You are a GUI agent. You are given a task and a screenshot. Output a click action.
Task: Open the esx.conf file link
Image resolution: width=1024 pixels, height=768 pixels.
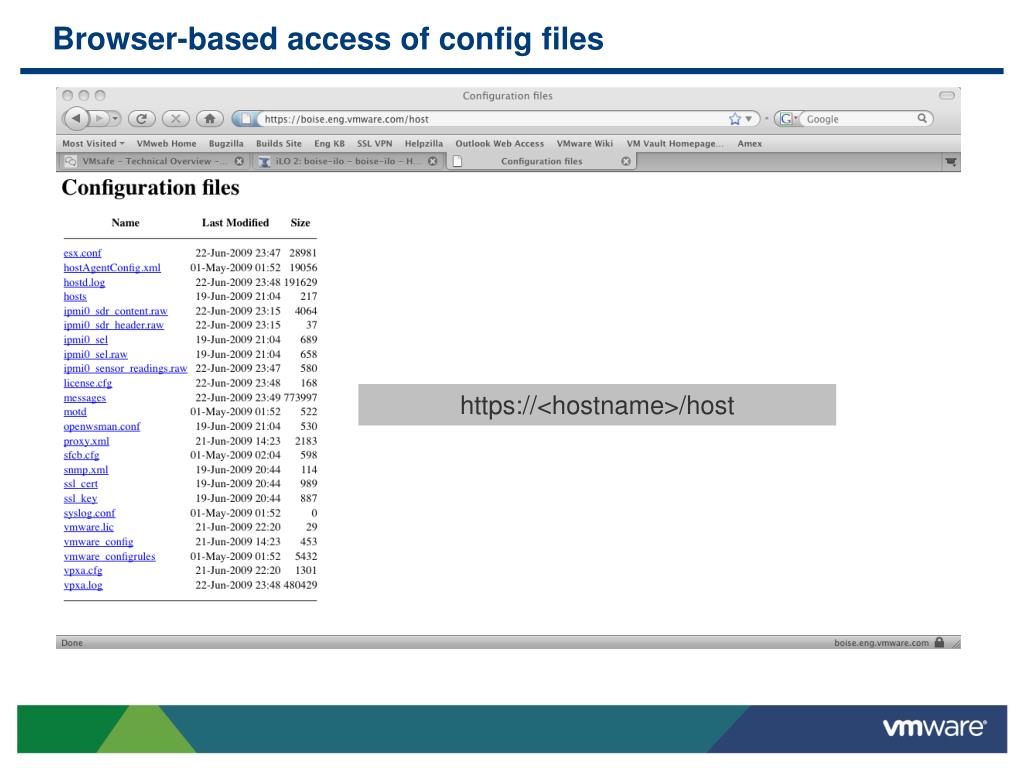[x=82, y=253]
